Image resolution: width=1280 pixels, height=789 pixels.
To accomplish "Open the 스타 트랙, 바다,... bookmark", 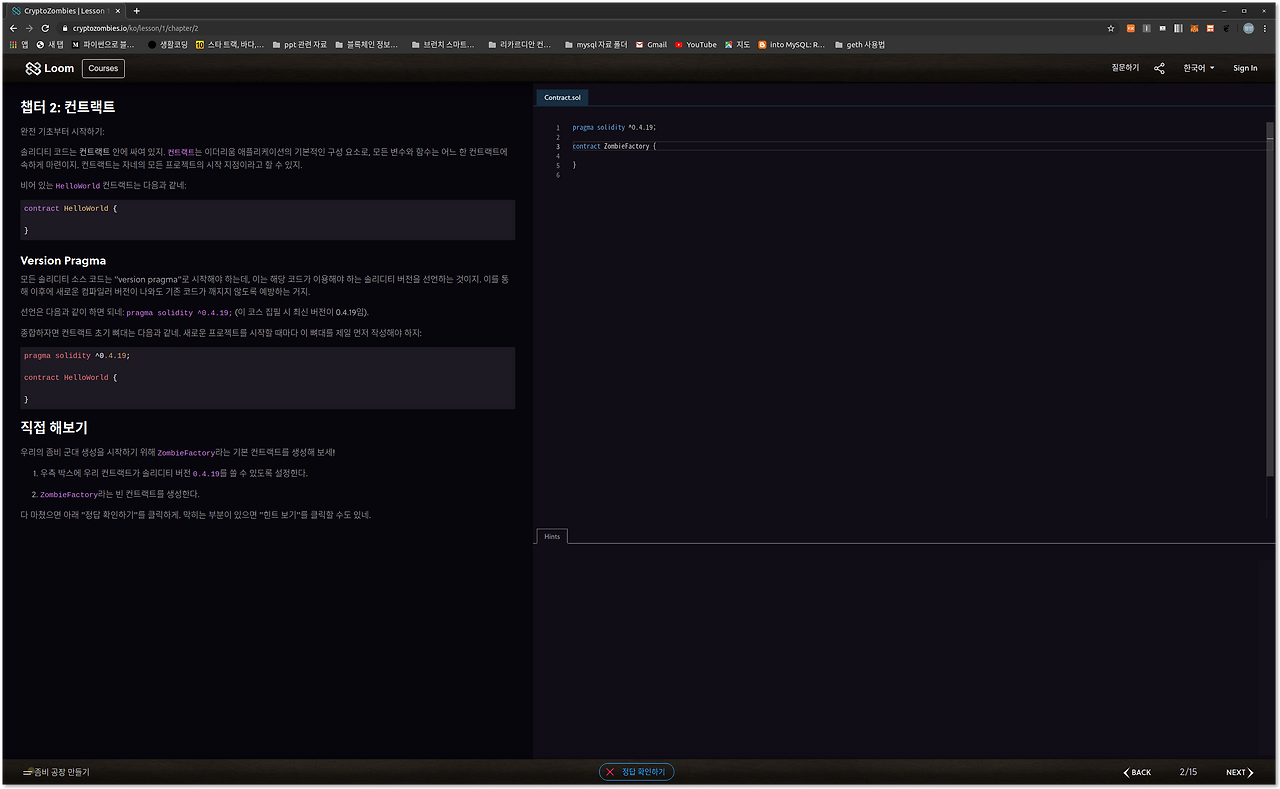I will tap(231, 44).
